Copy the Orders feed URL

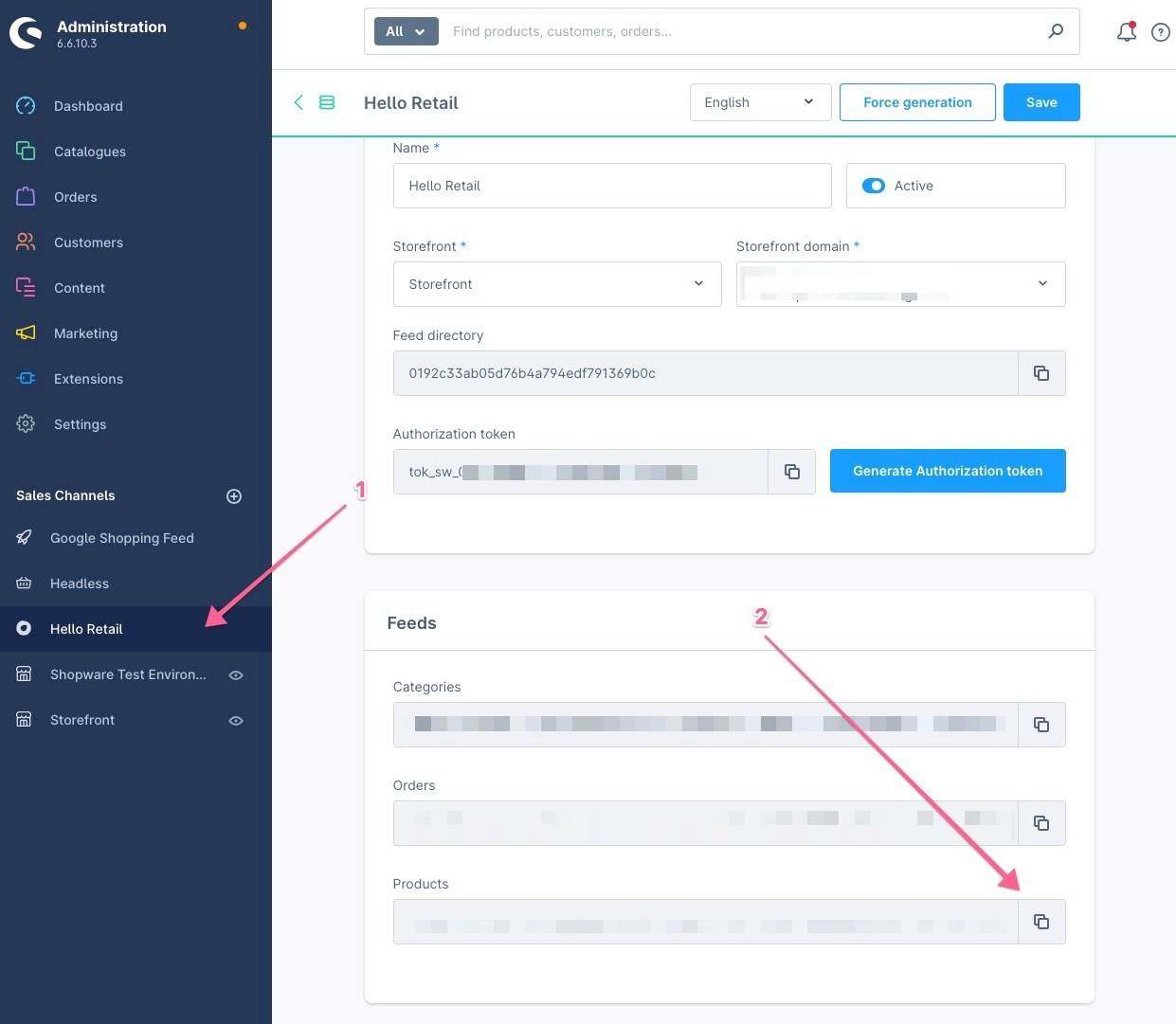point(1041,823)
